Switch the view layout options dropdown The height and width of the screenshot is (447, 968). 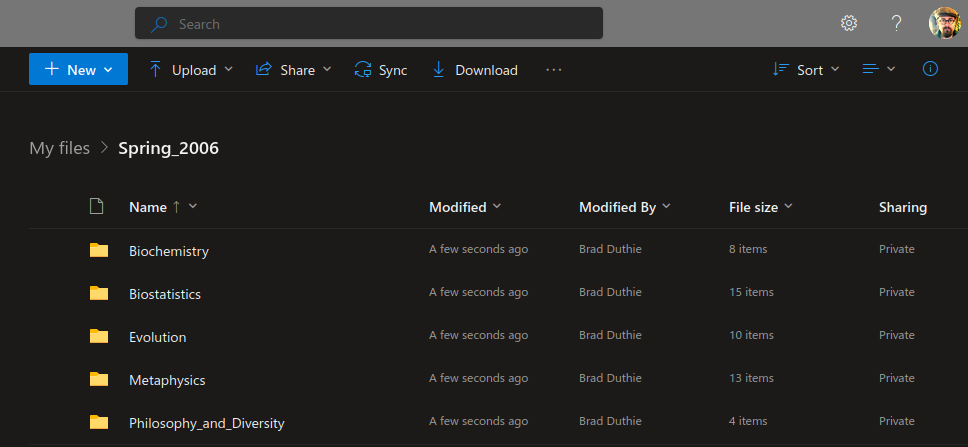pyautogui.click(x=878, y=70)
